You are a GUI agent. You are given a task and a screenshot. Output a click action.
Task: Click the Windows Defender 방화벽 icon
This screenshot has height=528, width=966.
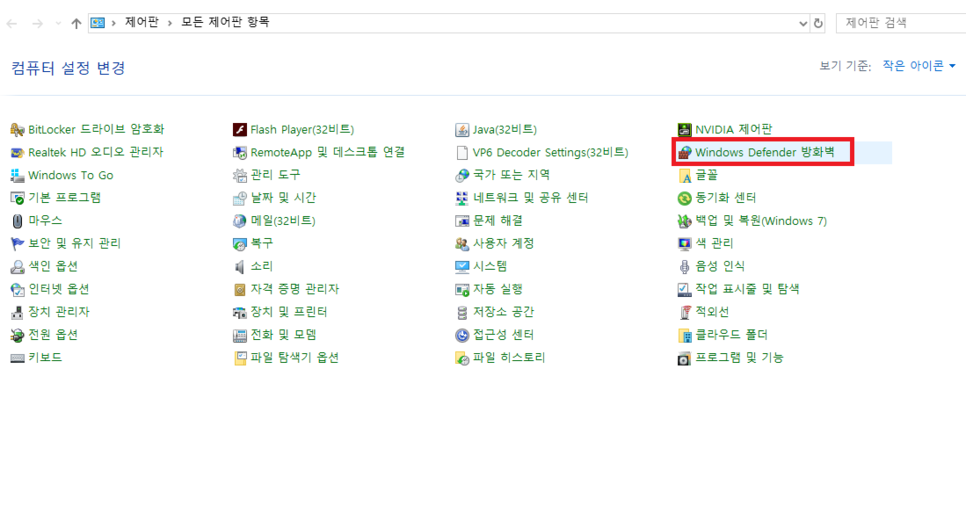[x=684, y=152]
